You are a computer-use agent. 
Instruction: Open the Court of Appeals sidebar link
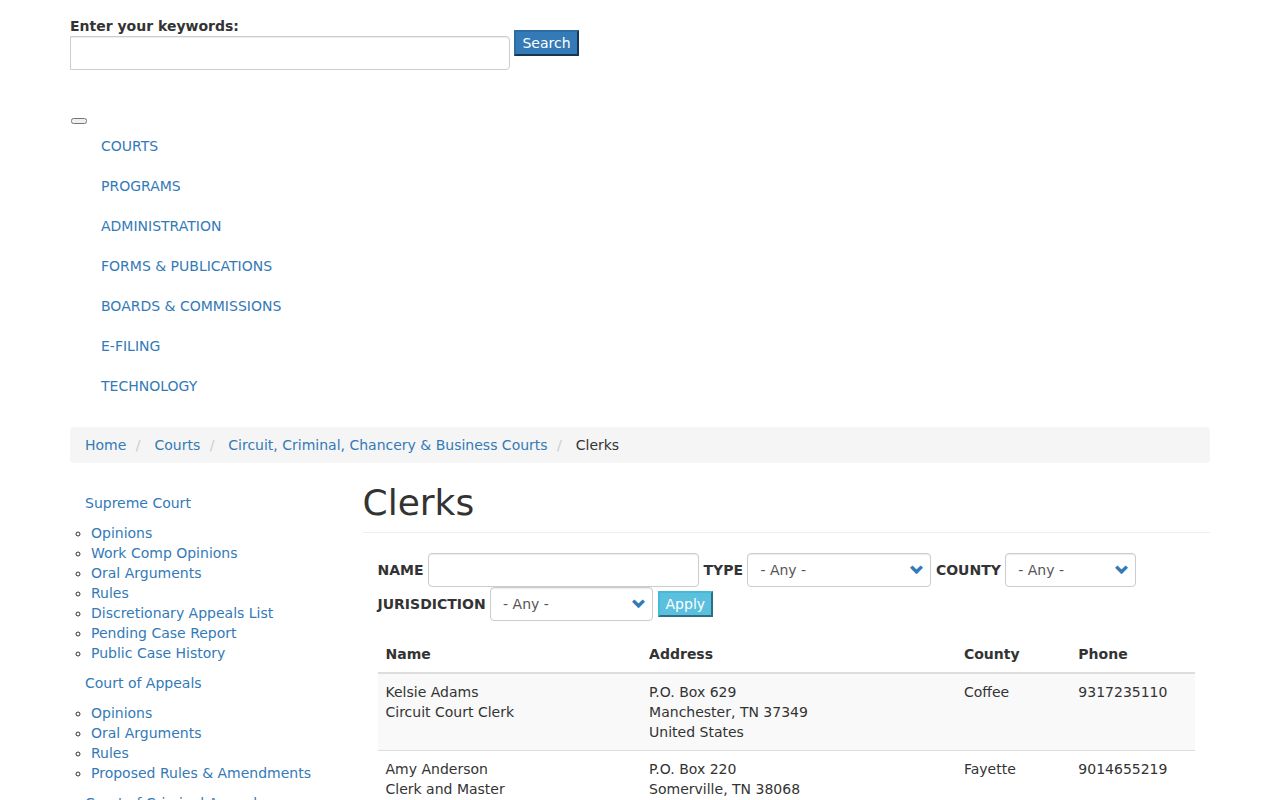pos(143,683)
